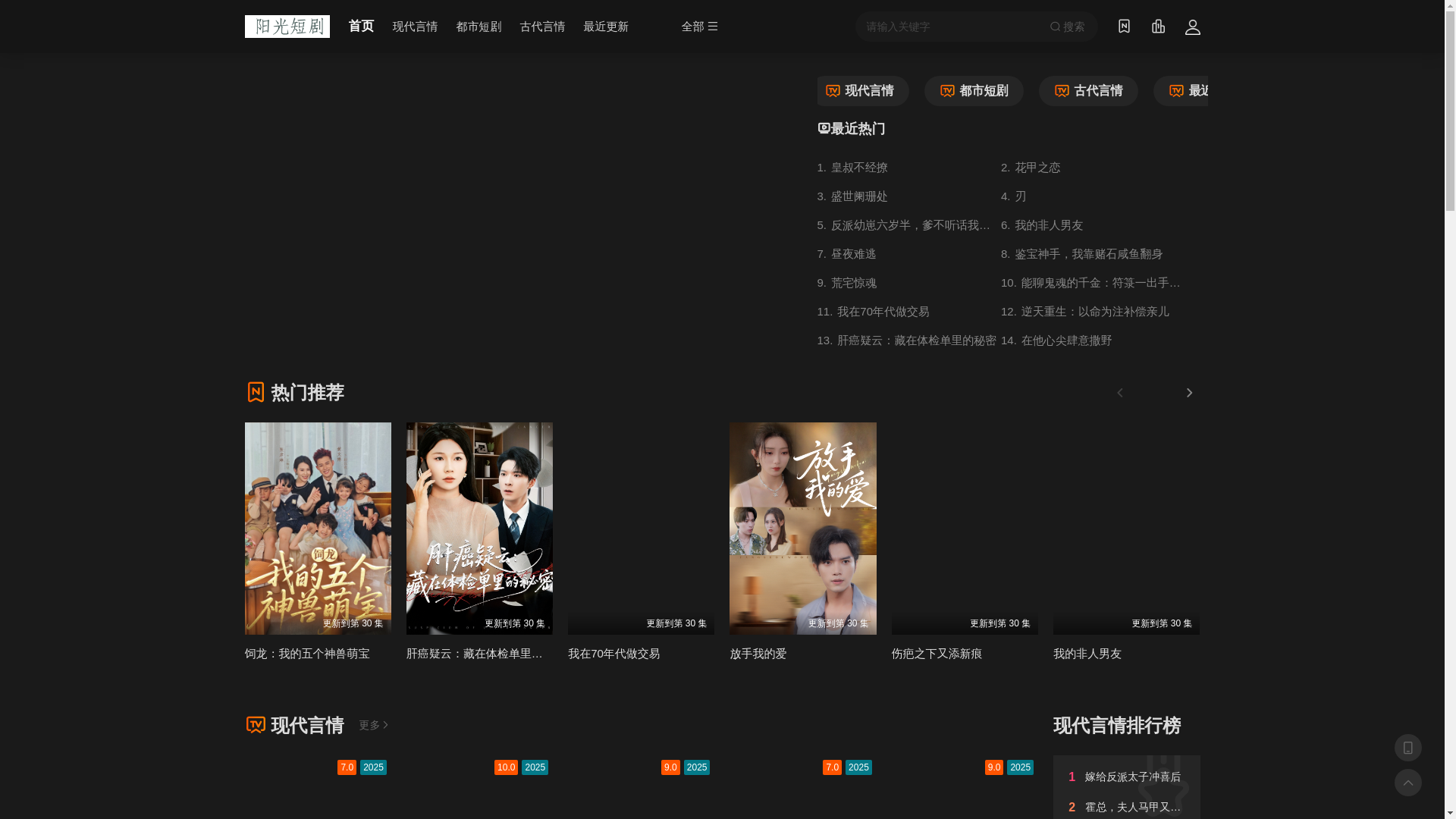Open hot list item 反派幼崽六岁半
Image resolution: width=1456 pixels, height=819 pixels.
point(904,225)
